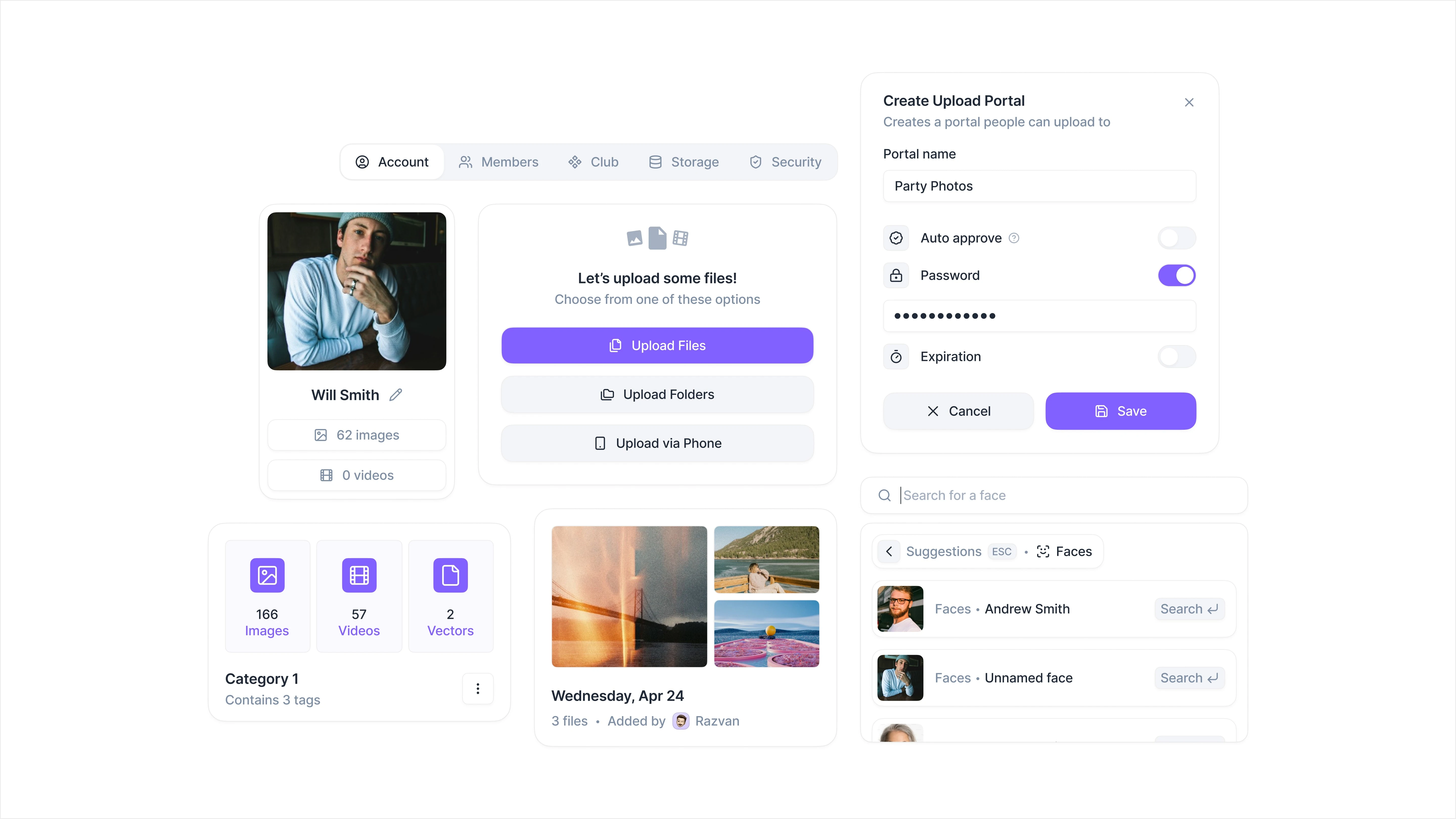Click the pencil icon beside Will Smith
Image resolution: width=1456 pixels, height=819 pixels.
tap(396, 395)
